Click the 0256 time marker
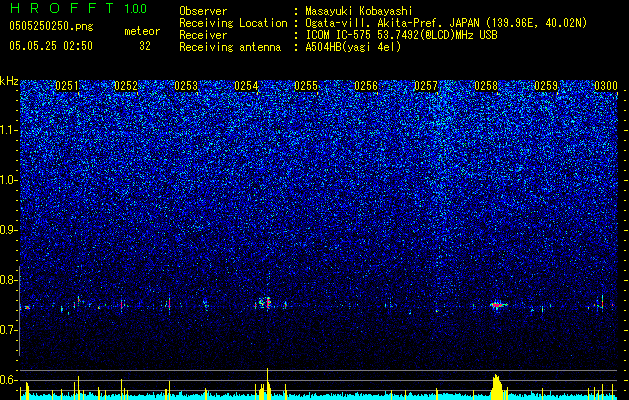This screenshot has height=400, width=629. 366,86
